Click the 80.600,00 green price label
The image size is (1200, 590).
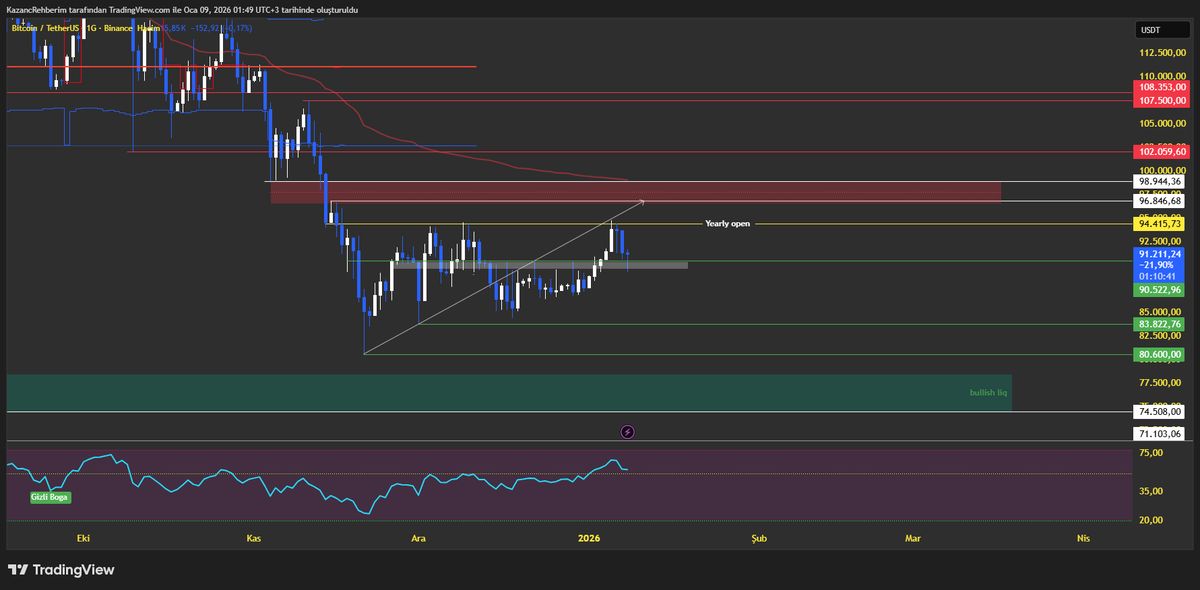pyautogui.click(x=1159, y=354)
